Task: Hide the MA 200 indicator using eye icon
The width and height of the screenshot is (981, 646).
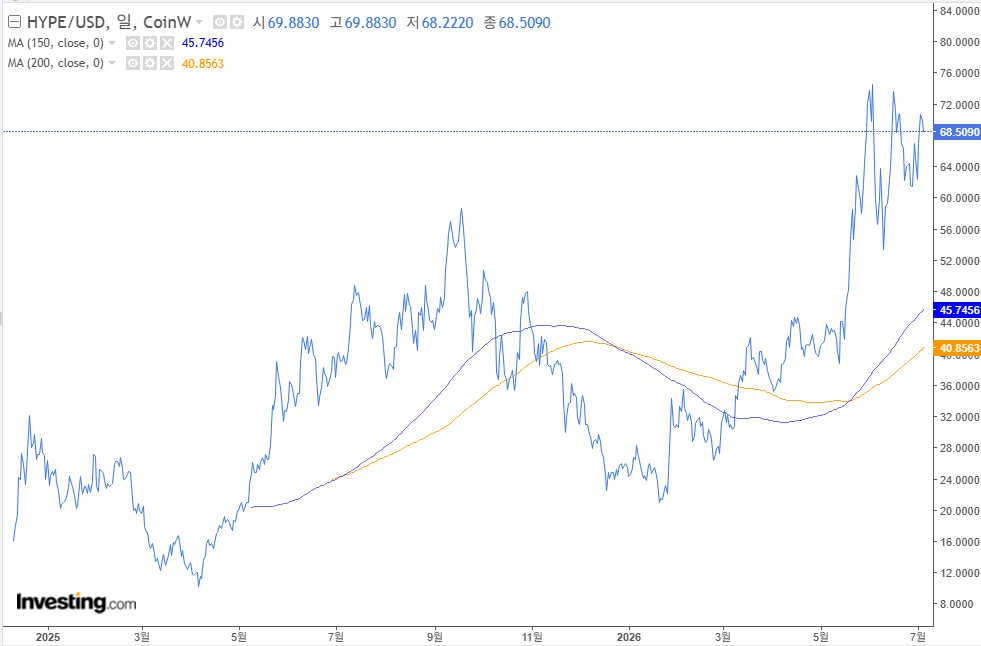Action: click(133, 63)
